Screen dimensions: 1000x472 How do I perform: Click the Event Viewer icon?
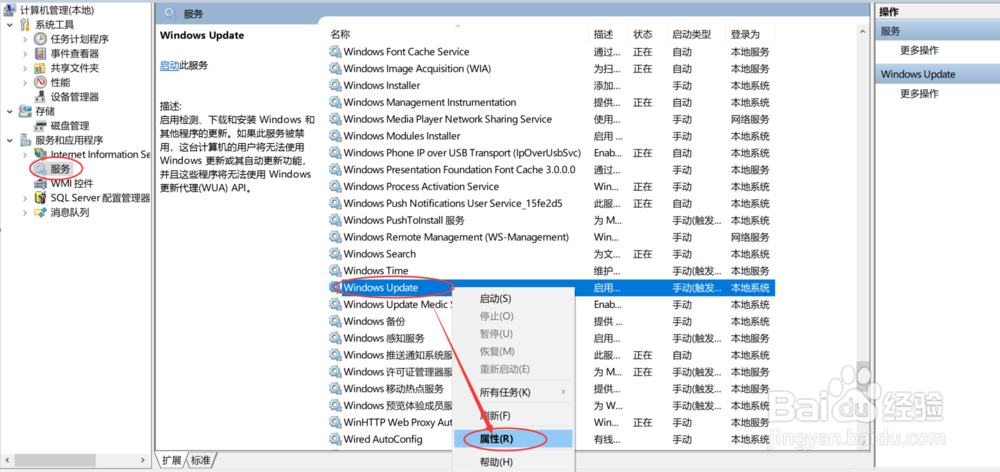(x=41, y=54)
